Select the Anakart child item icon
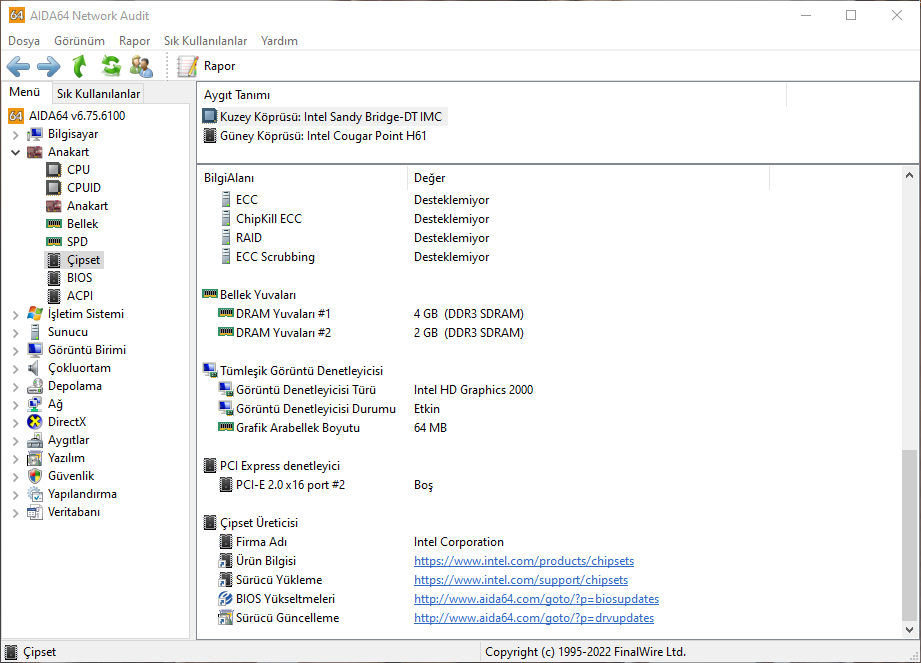Viewport: 921px width, 663px height. coord(53,206)
